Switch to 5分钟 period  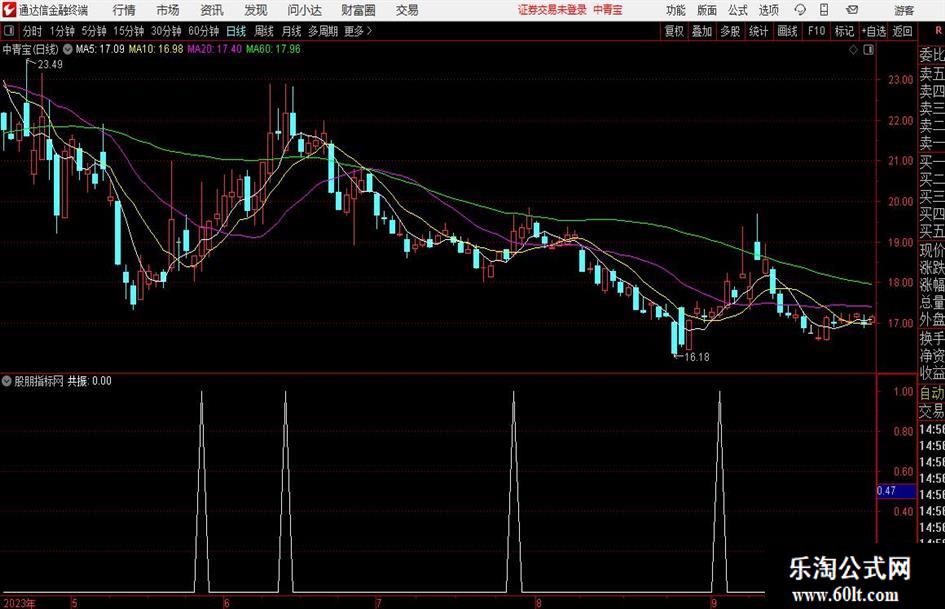94,31
